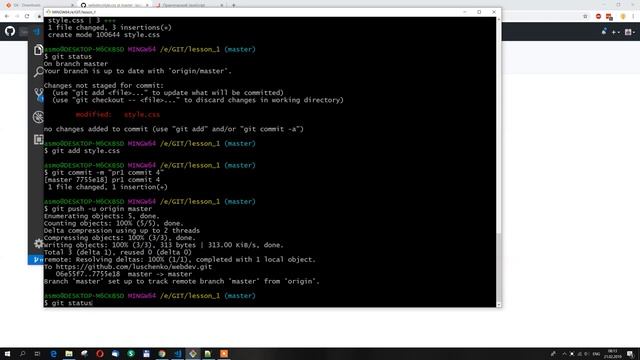Open the orange app icon on taskbar

pos(224,354)
